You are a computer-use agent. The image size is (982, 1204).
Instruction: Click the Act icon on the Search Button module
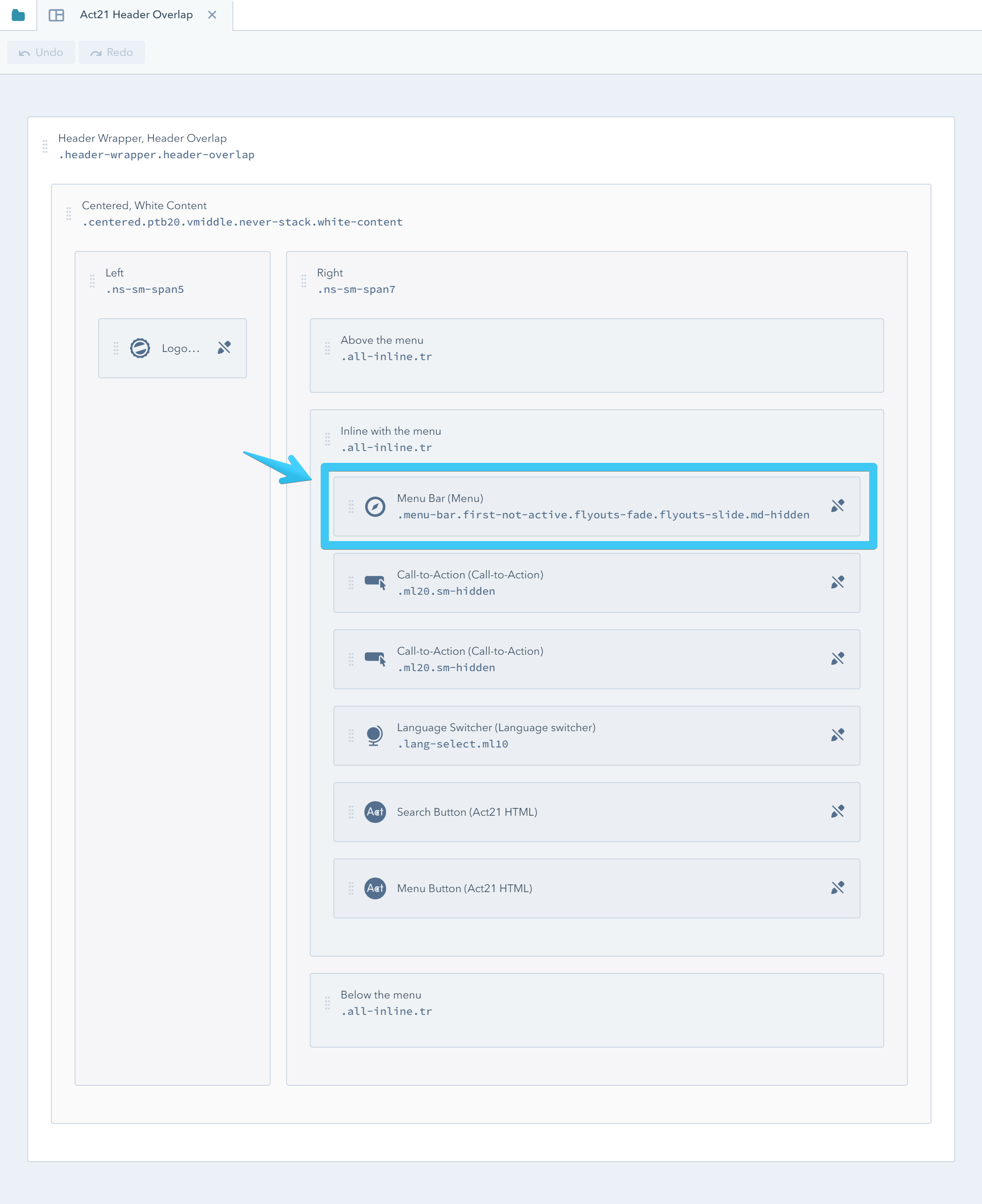(x=375, y=812)
